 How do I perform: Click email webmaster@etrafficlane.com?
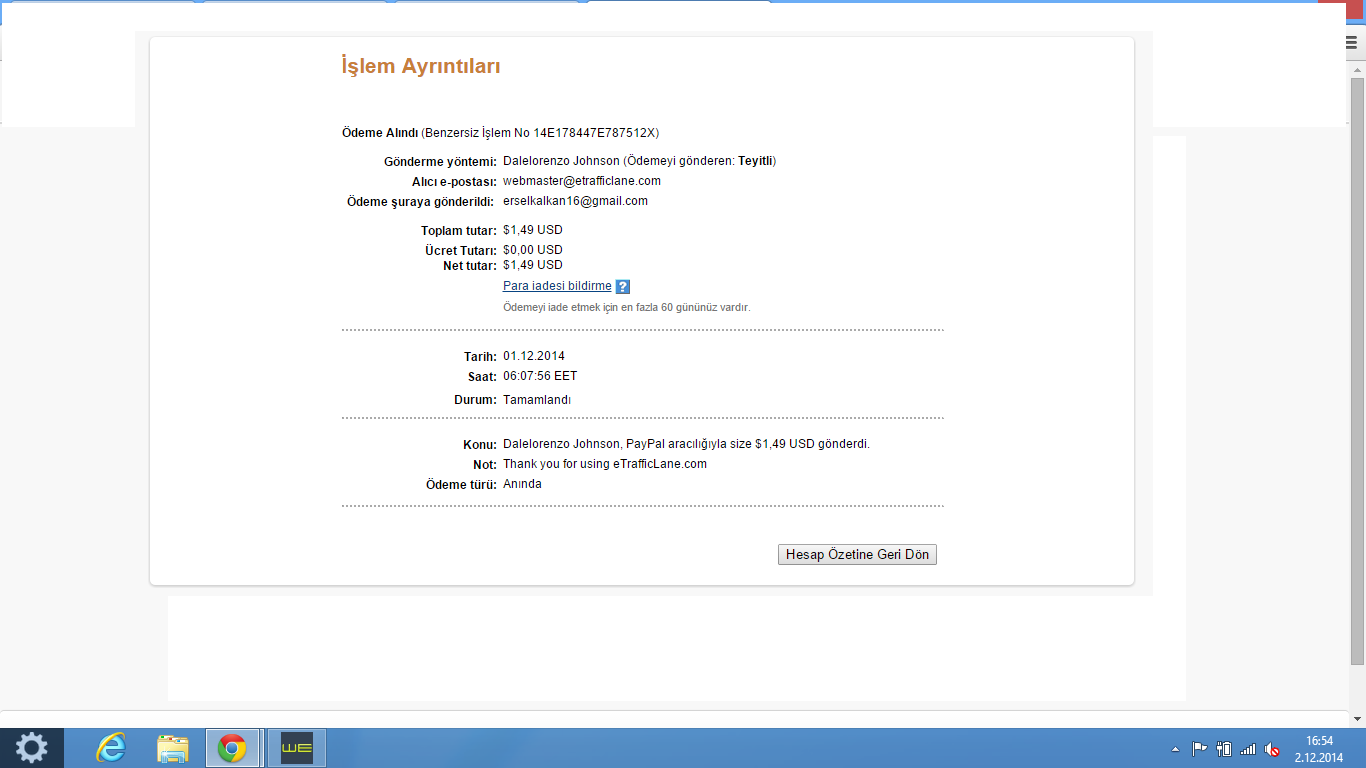click(582, 181)
